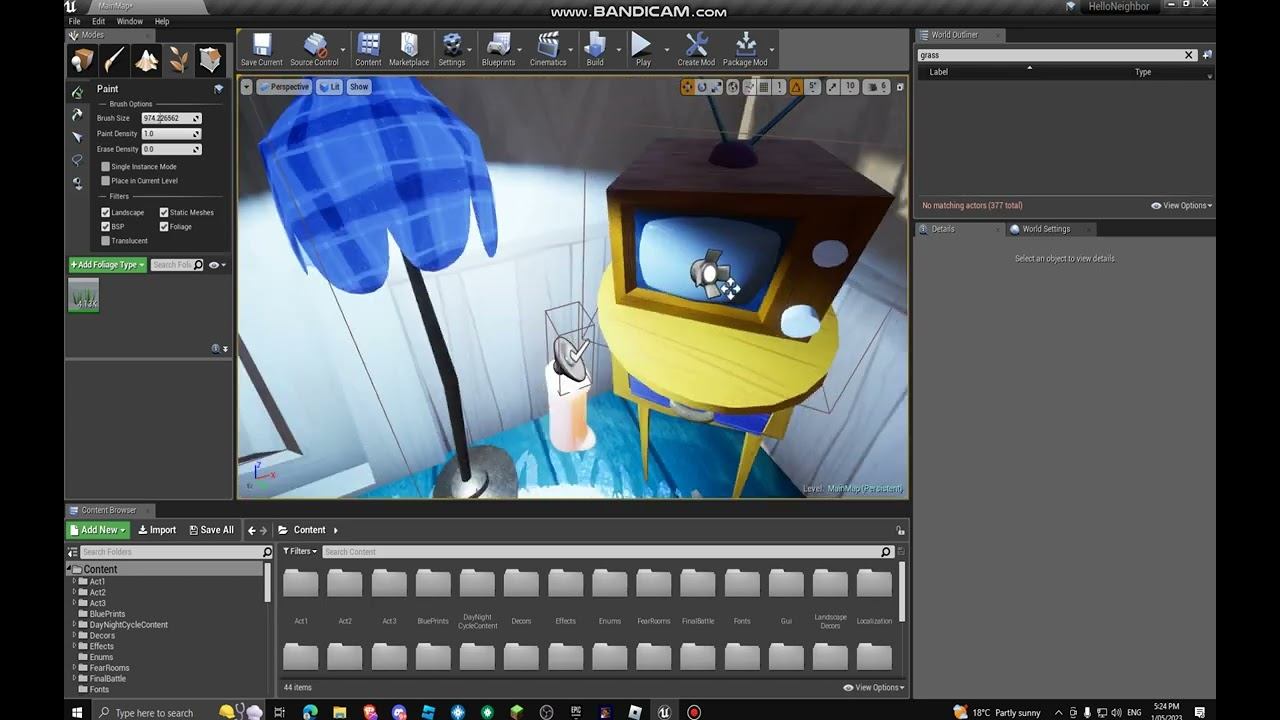Click the Save Current toolbar icon
Screen dimensions: 1280x720
coord(262,49)
